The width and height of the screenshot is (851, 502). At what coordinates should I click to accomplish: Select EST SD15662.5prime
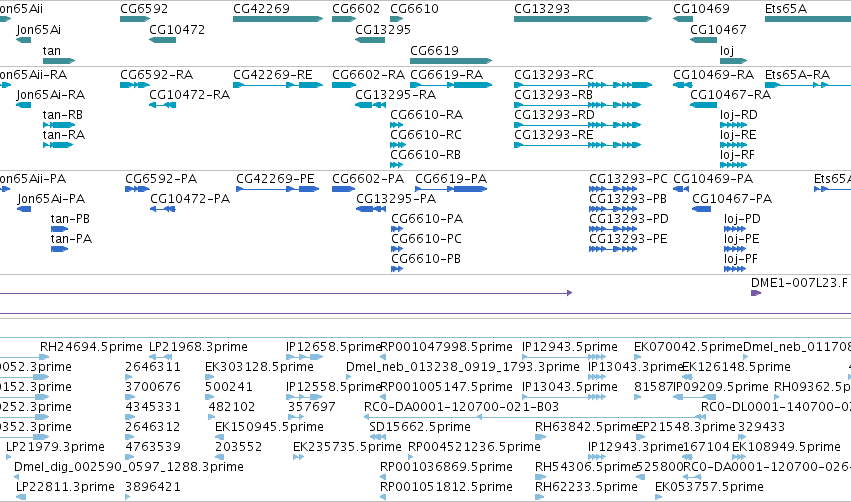[x=420, y=427]
